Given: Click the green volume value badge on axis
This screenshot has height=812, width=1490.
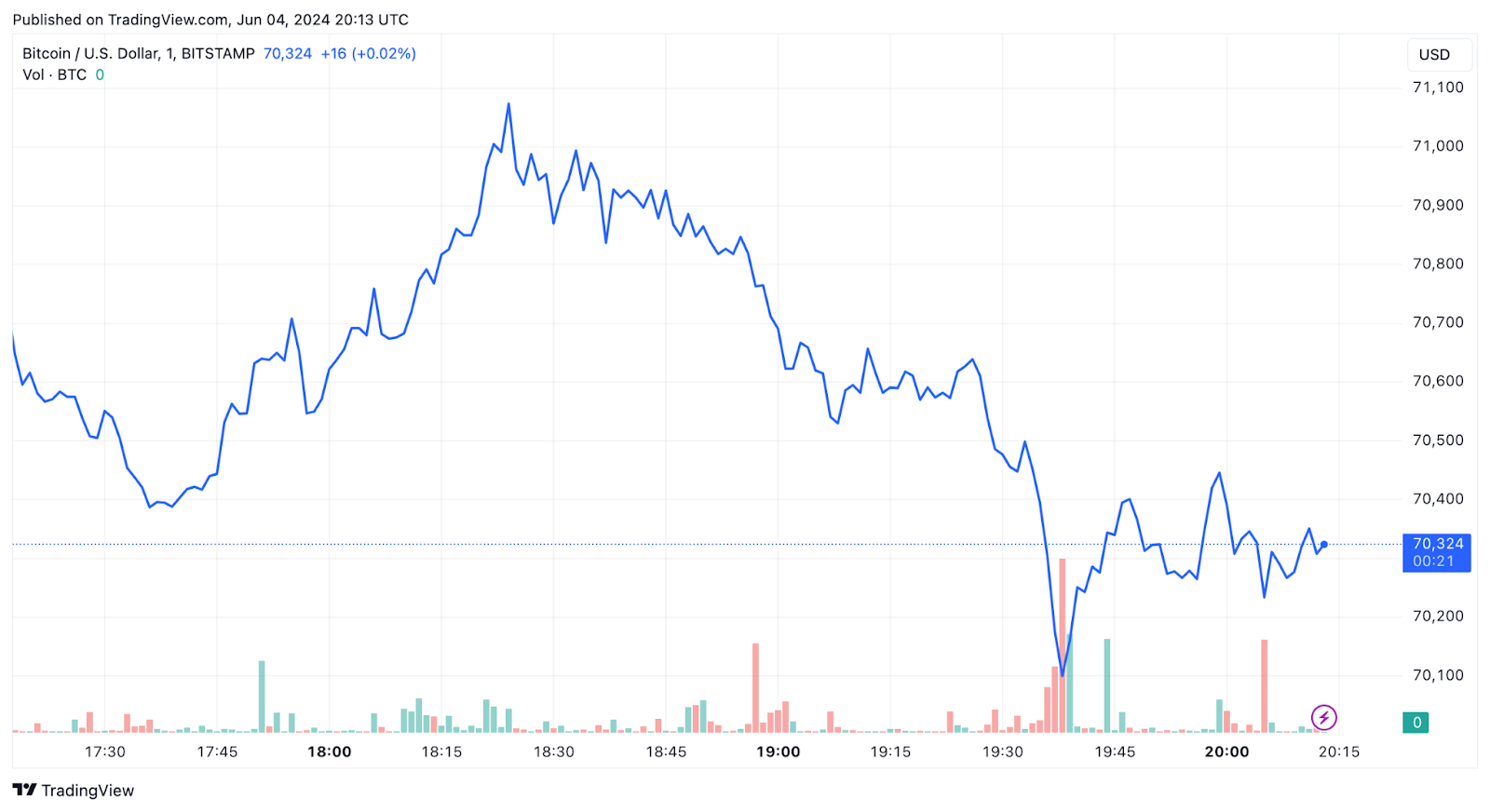Looking at the screenshot, I should click(x=1415, y=723).
